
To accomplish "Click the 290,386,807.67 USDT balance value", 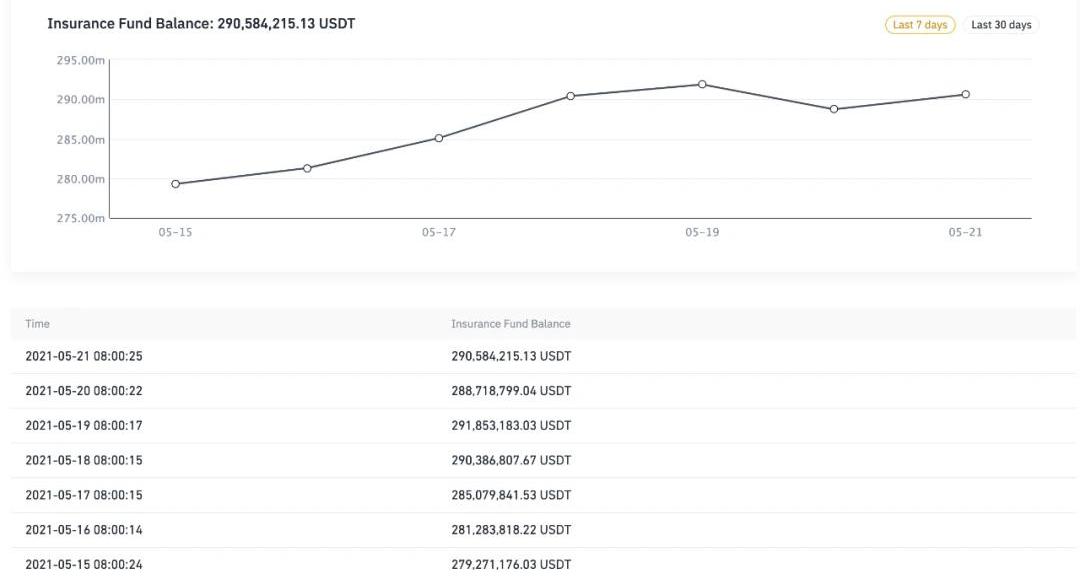I will [510, 461].
